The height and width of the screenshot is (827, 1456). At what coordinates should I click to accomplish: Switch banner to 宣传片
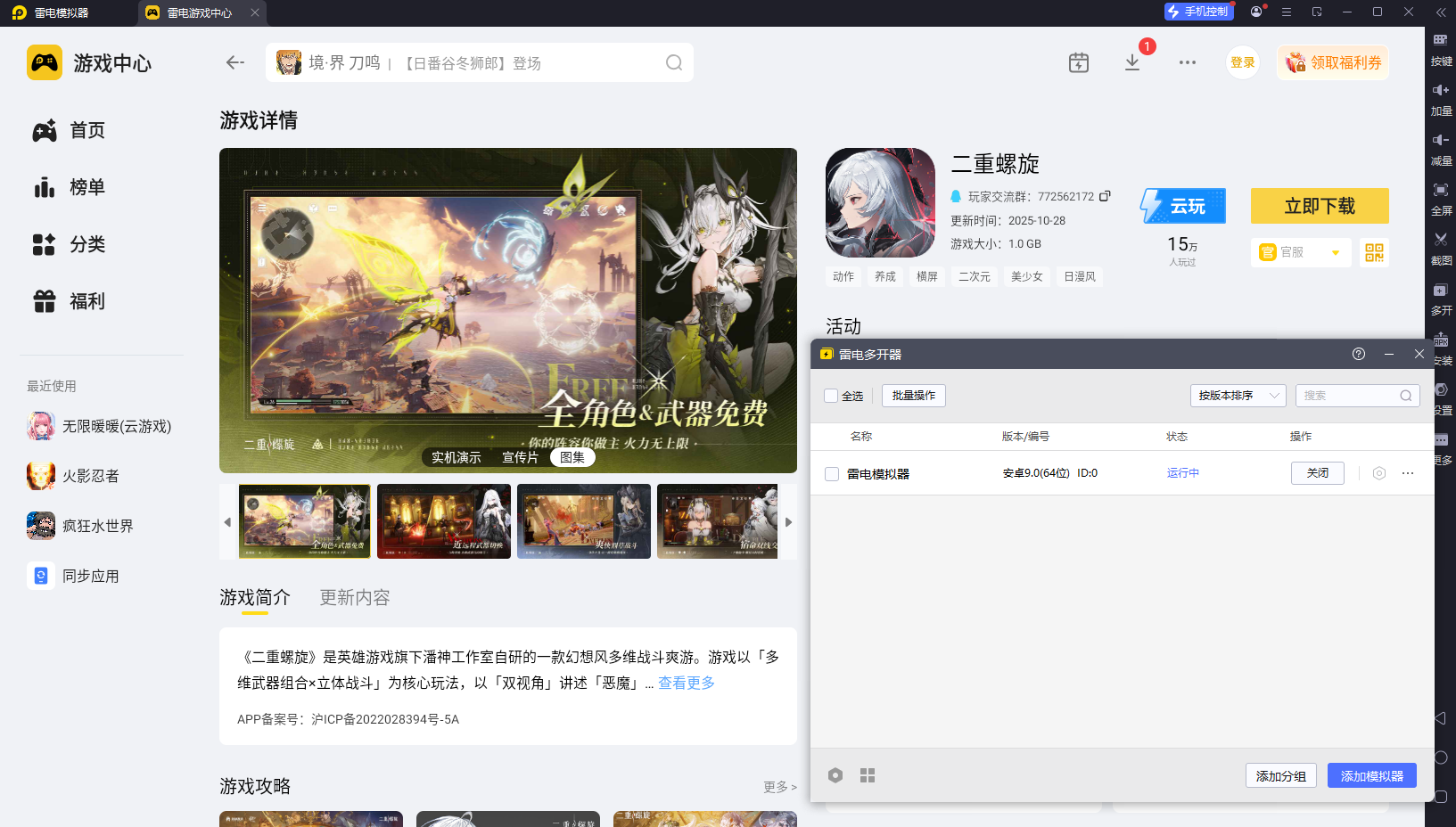click(x=520, y=457)
